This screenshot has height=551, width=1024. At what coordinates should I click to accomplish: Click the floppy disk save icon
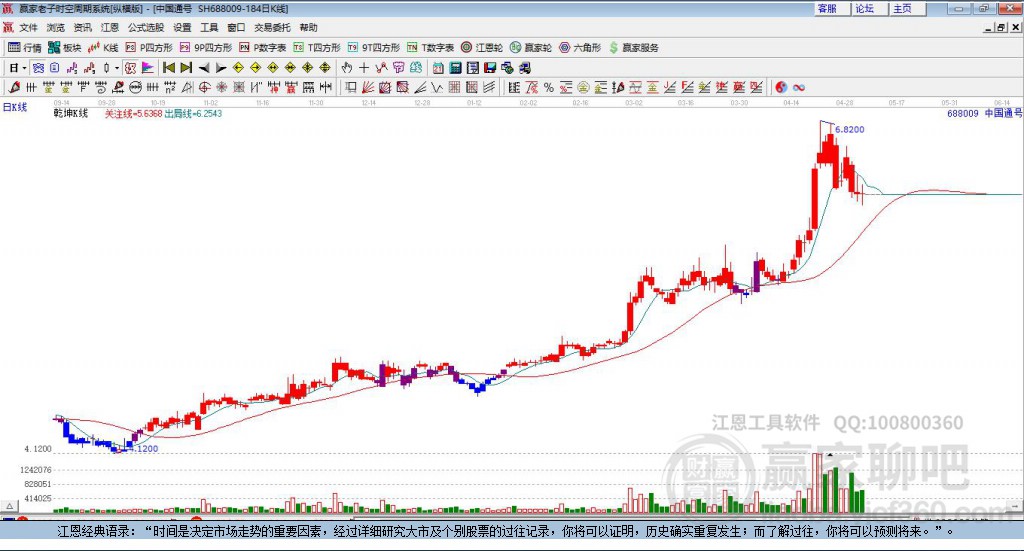tap(490, 68)
